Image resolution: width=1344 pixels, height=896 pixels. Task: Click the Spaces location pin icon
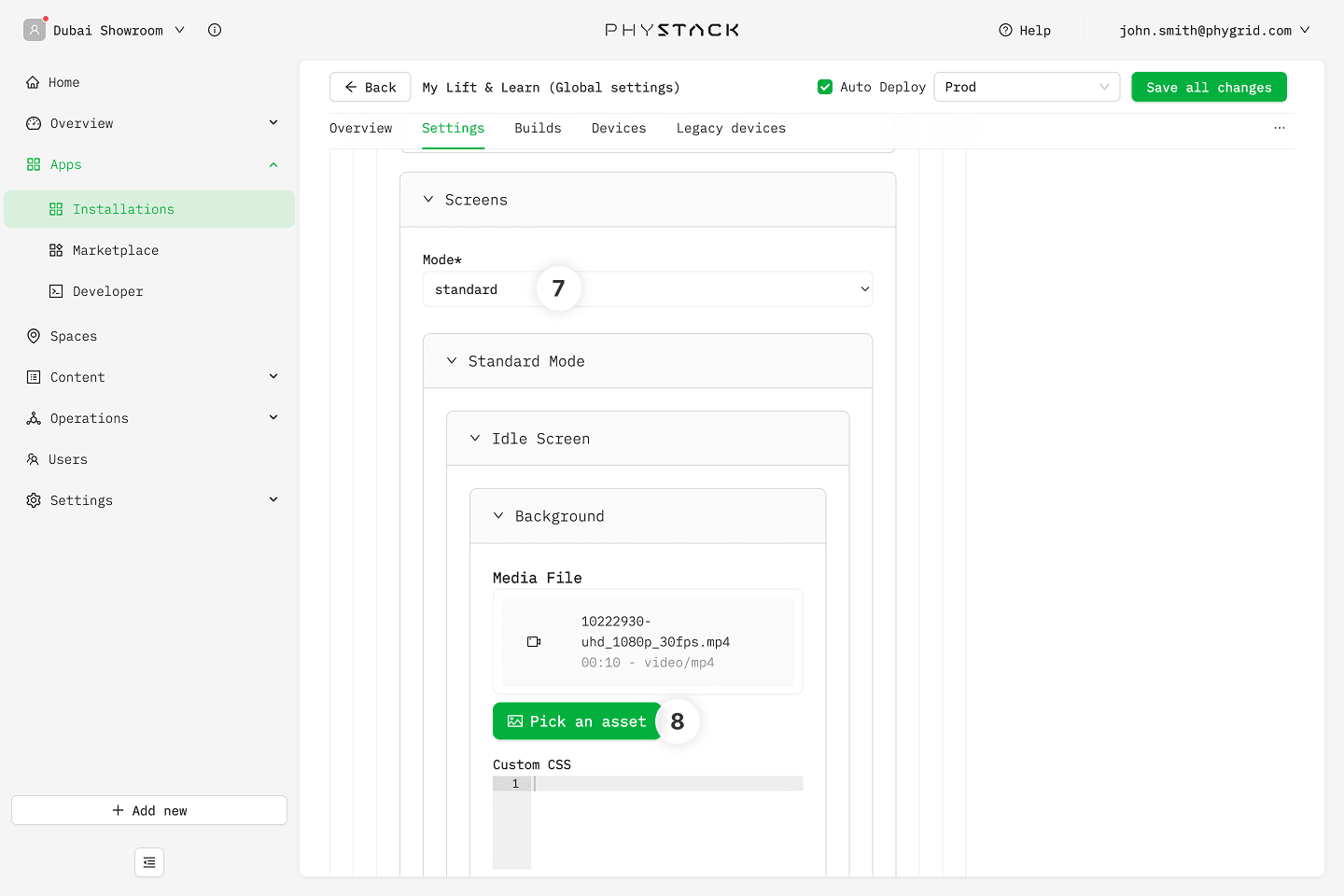point(34,336)
